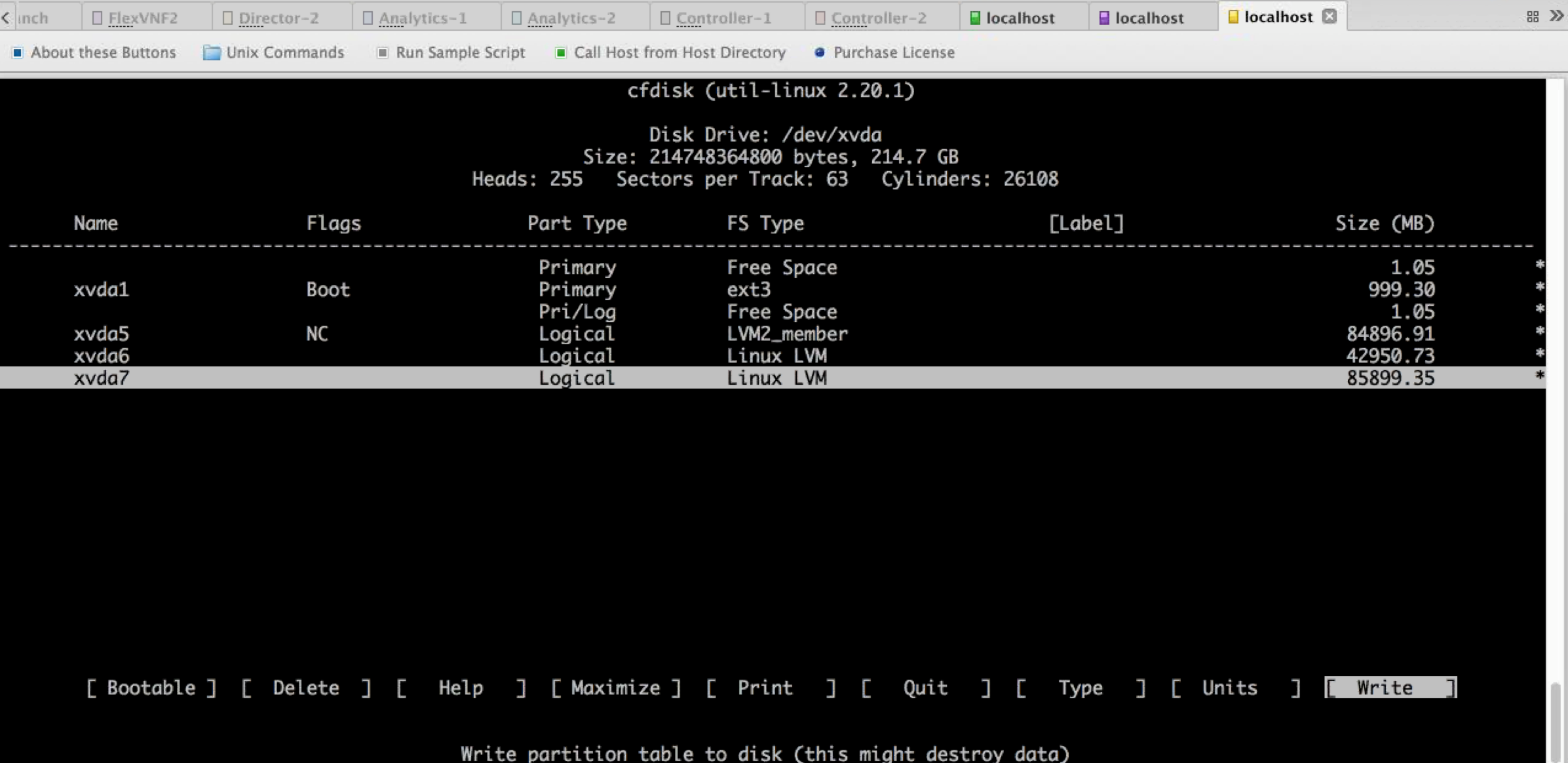The image size is (1568, 763).
Task: Open the Unix Commands folder icon
Action: (211, 52)
